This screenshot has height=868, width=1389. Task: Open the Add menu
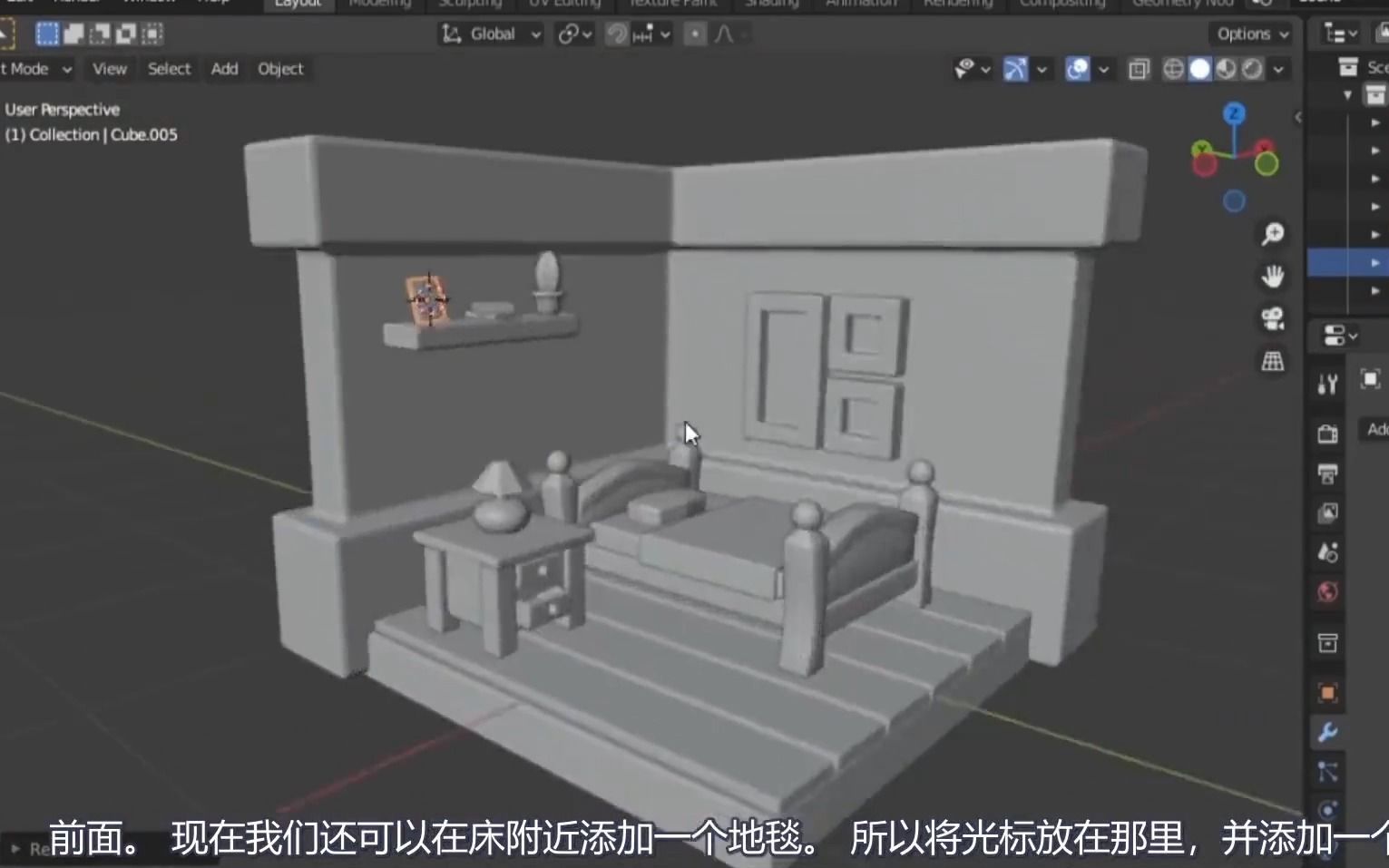224,68
